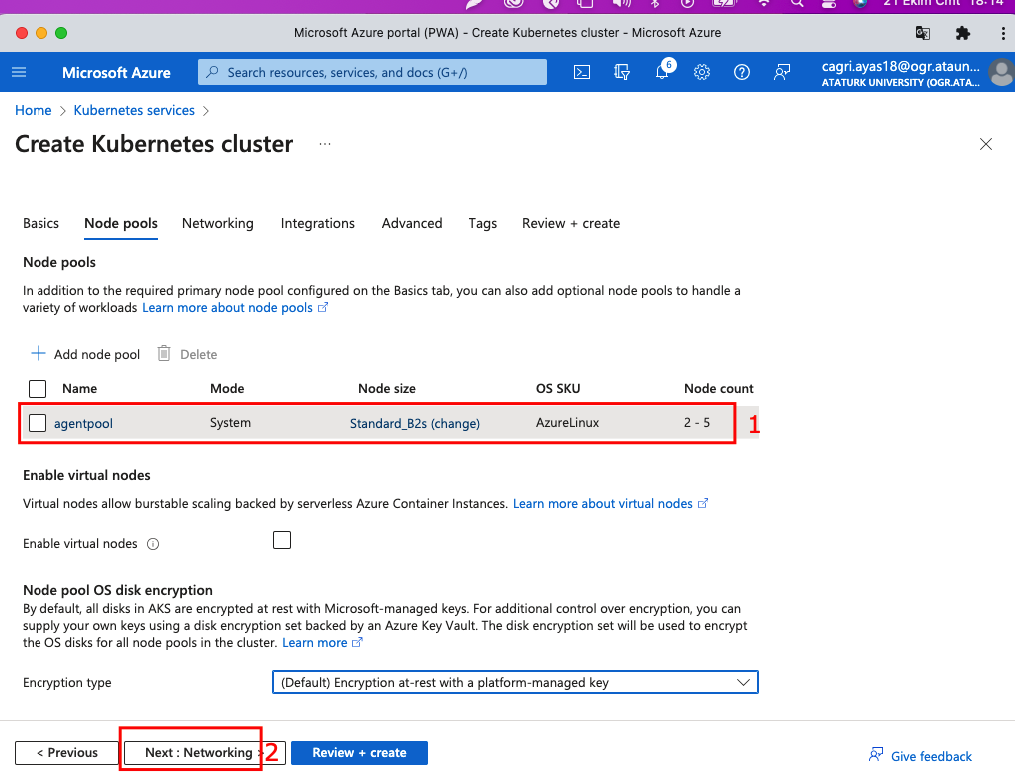Switch to the Integrations tab
This screenshot has height=779, width=1015.
(x=317, y=223)
